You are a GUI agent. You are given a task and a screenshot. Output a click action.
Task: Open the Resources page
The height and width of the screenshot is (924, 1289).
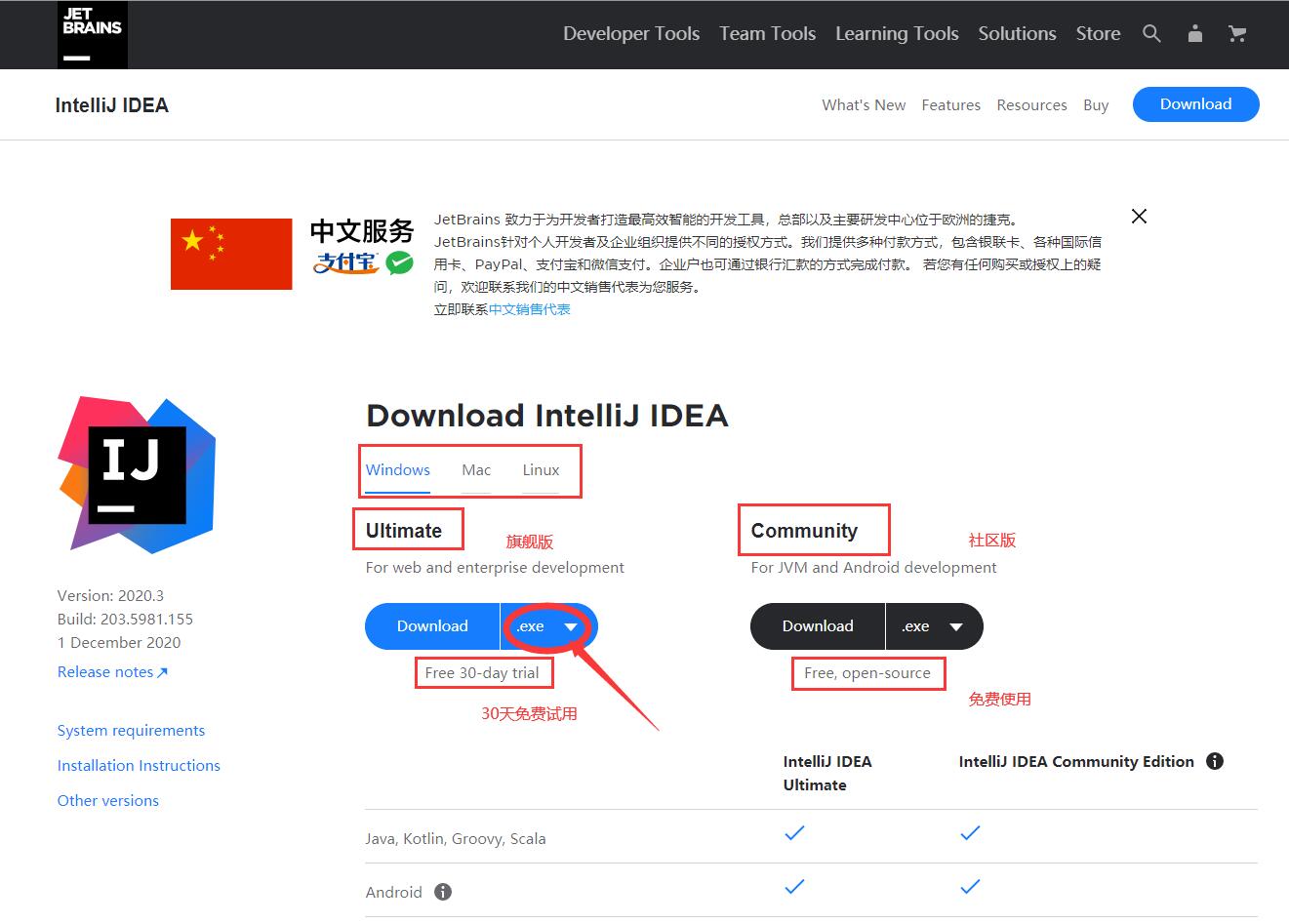[1031, 105]
